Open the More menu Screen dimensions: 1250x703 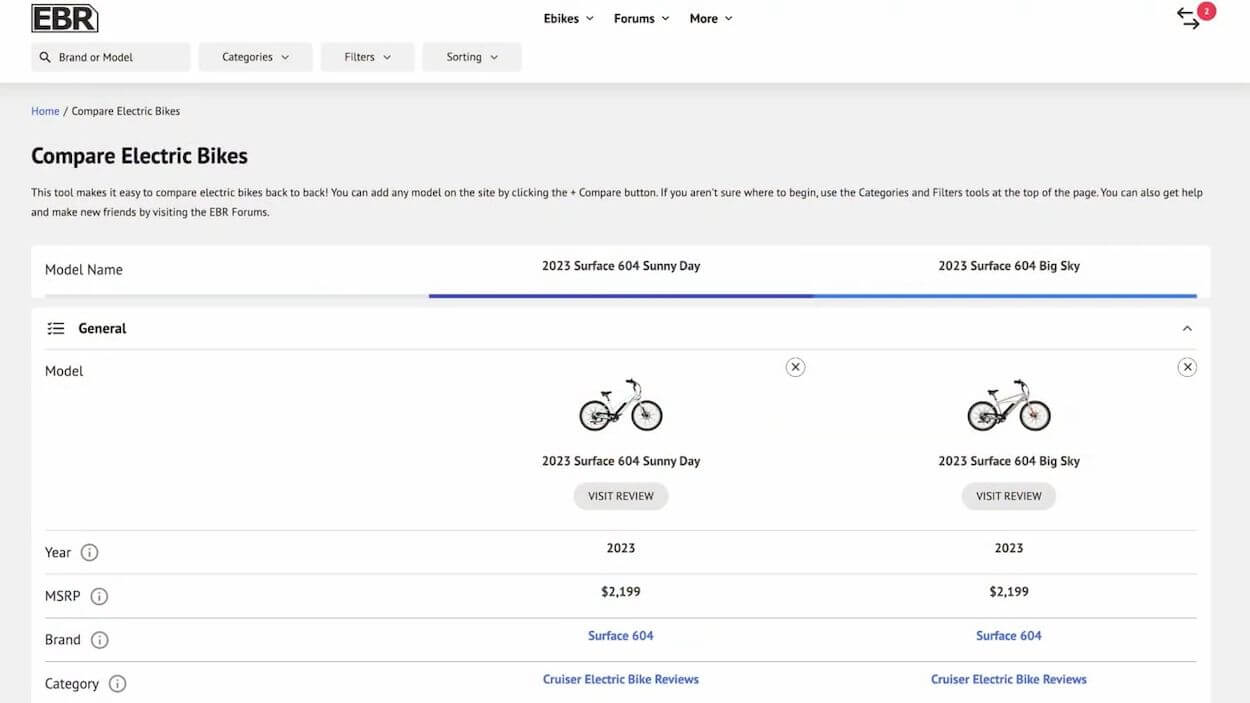(711, 18)
